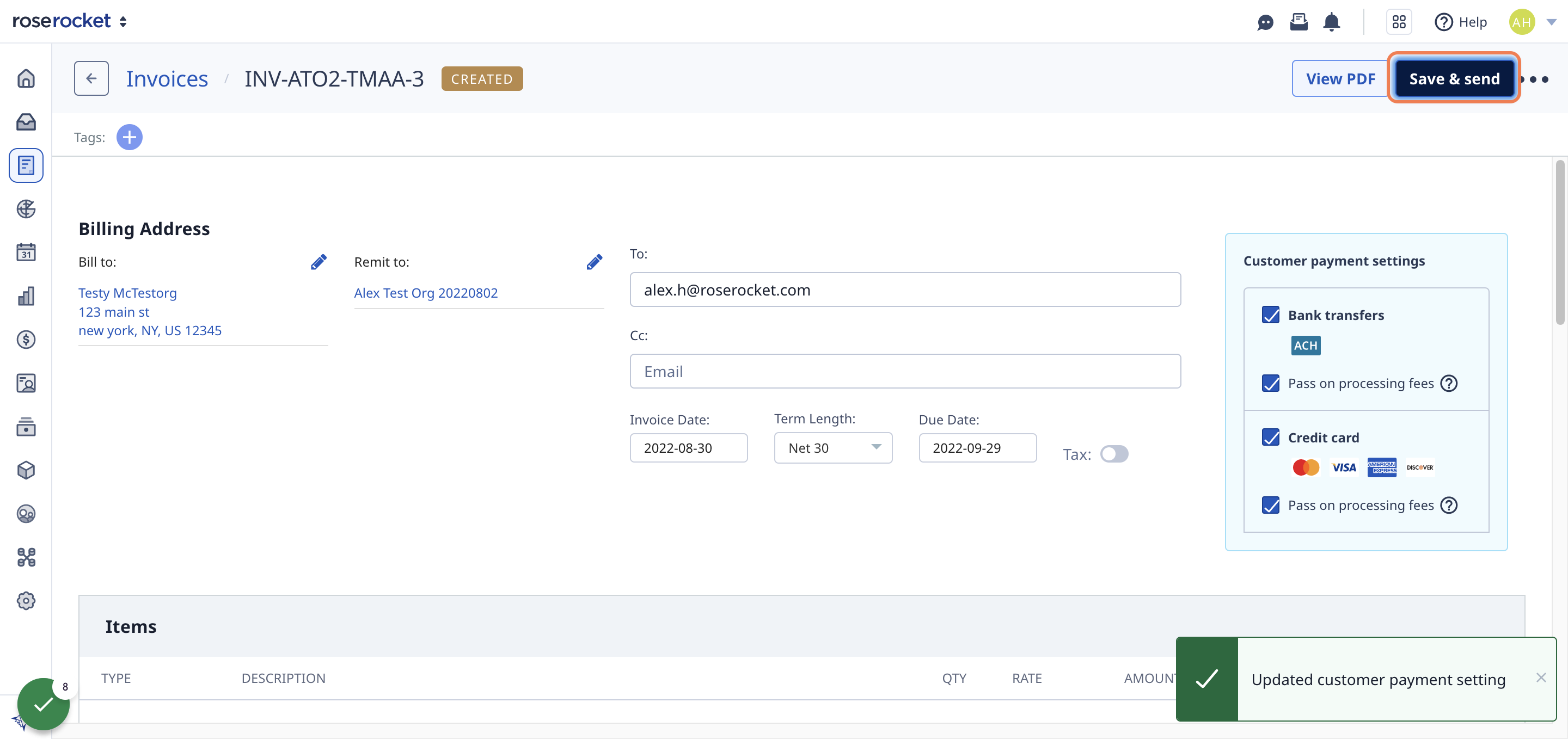Click the Due Date field
This screenshot has height=739, width=1568.
(x=978, y=448)
